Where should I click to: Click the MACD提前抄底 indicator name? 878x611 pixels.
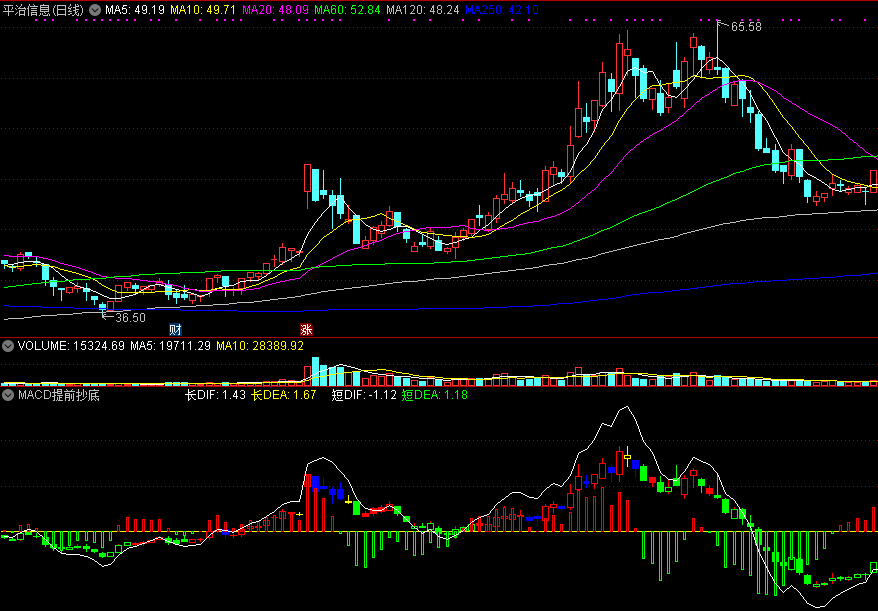click(58, 395)
